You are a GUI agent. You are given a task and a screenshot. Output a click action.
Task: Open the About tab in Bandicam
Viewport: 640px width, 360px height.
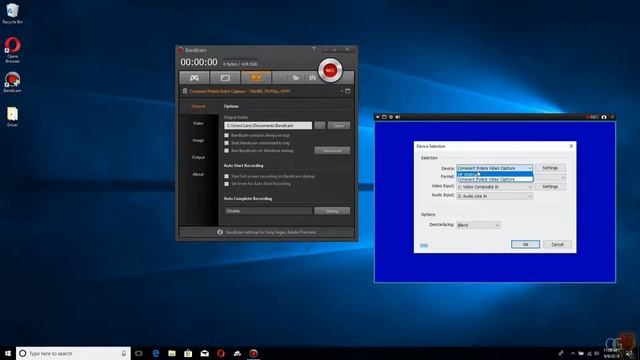(x=198, y=174)
